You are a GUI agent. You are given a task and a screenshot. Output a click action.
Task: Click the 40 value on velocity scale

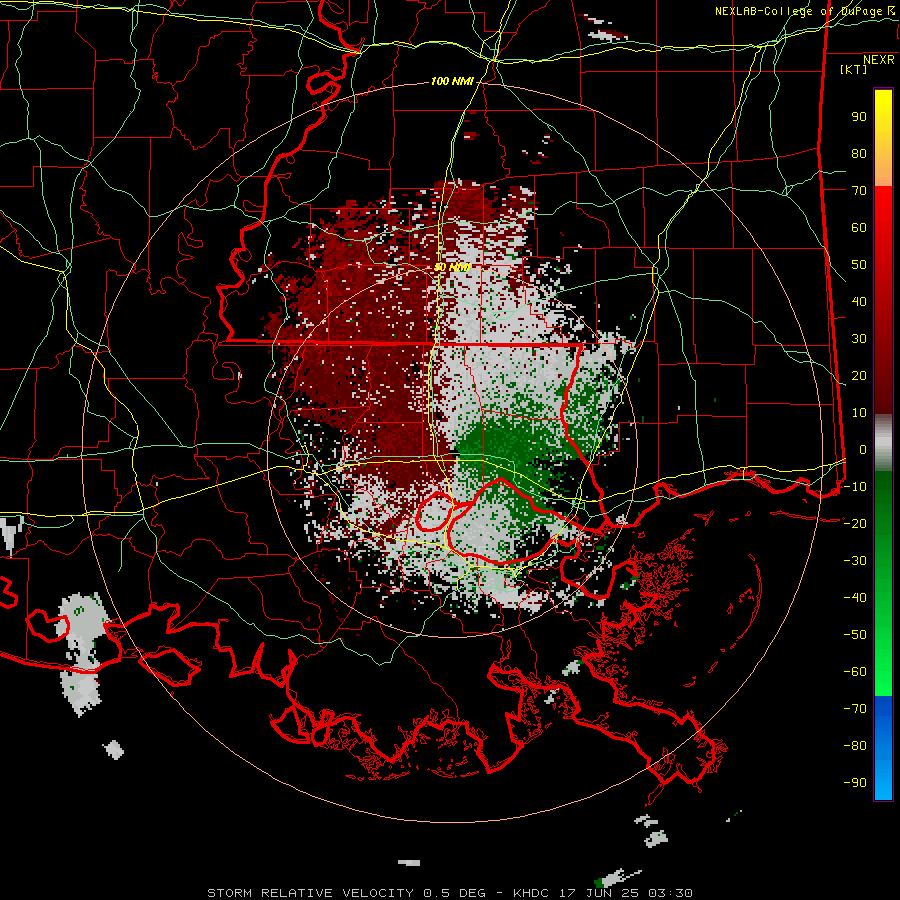(859, 301)
